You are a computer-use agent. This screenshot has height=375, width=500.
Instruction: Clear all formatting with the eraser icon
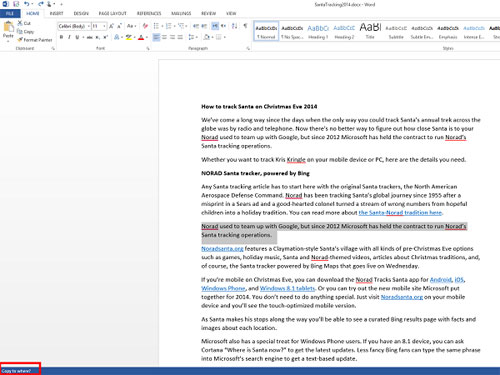tap(145, 26)
